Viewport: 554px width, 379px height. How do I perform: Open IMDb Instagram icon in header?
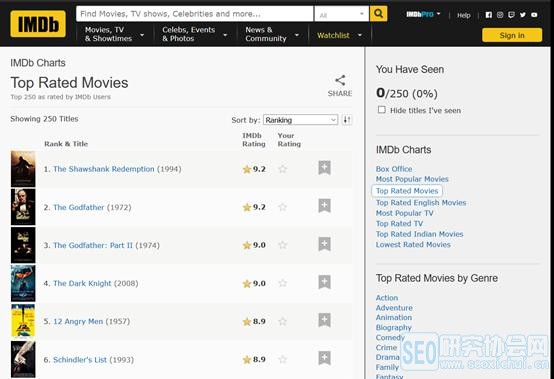click(x=500, y=15)
